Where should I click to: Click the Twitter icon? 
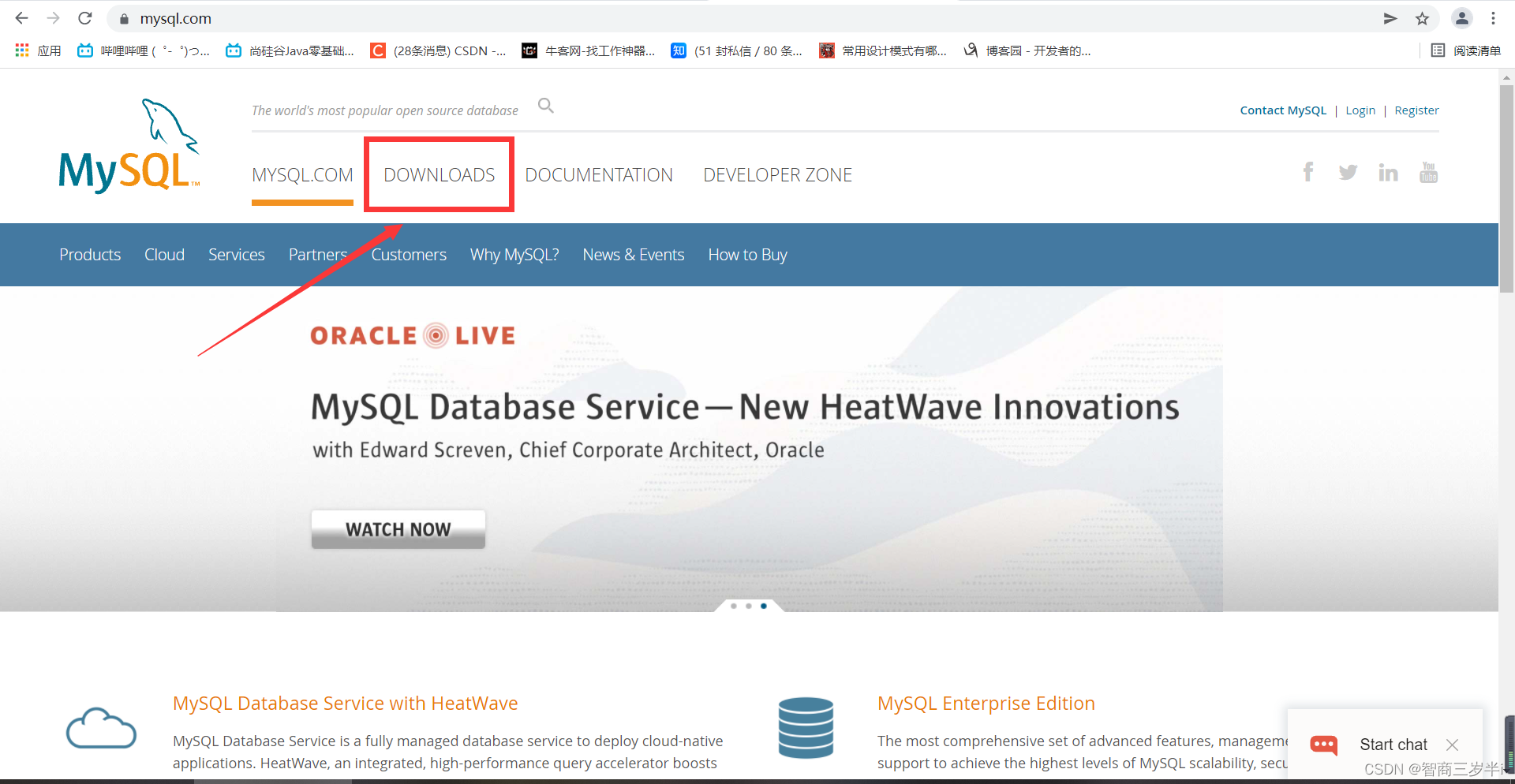[1349, 172]
